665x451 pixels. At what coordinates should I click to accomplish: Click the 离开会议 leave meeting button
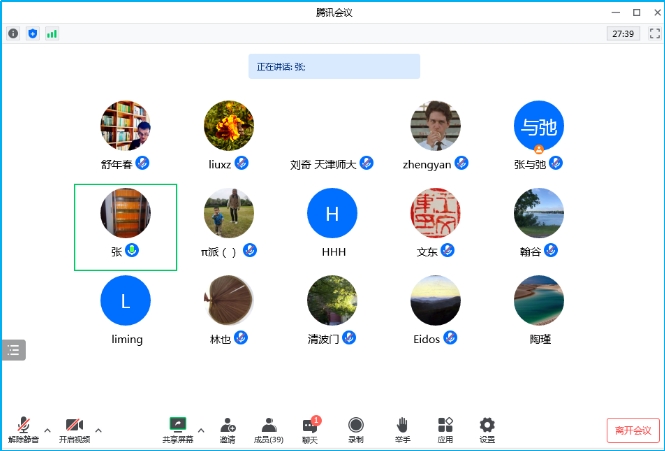[632, 430]
